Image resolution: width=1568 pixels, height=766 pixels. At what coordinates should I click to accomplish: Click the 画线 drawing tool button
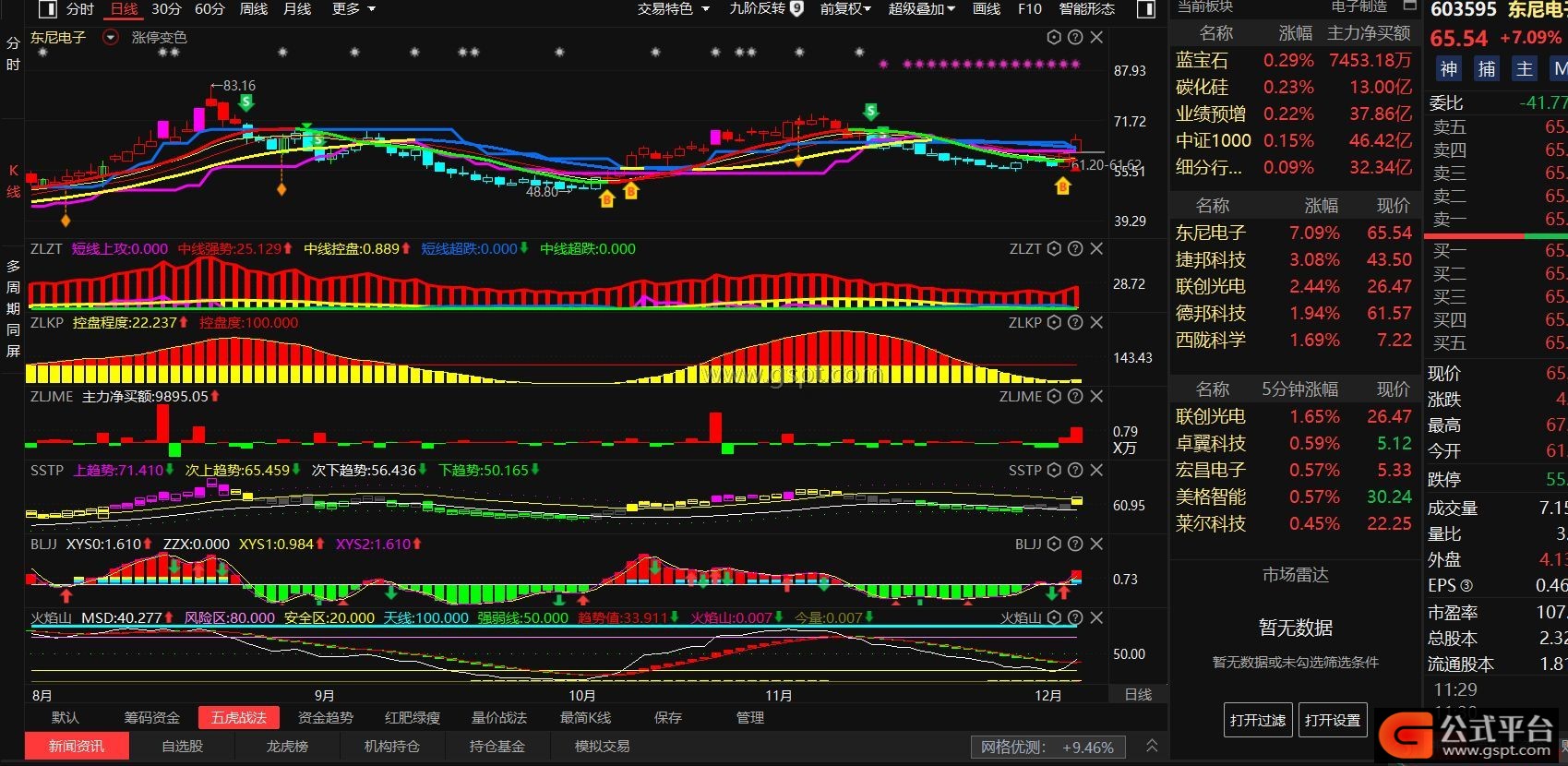click(x=987, y=9)
